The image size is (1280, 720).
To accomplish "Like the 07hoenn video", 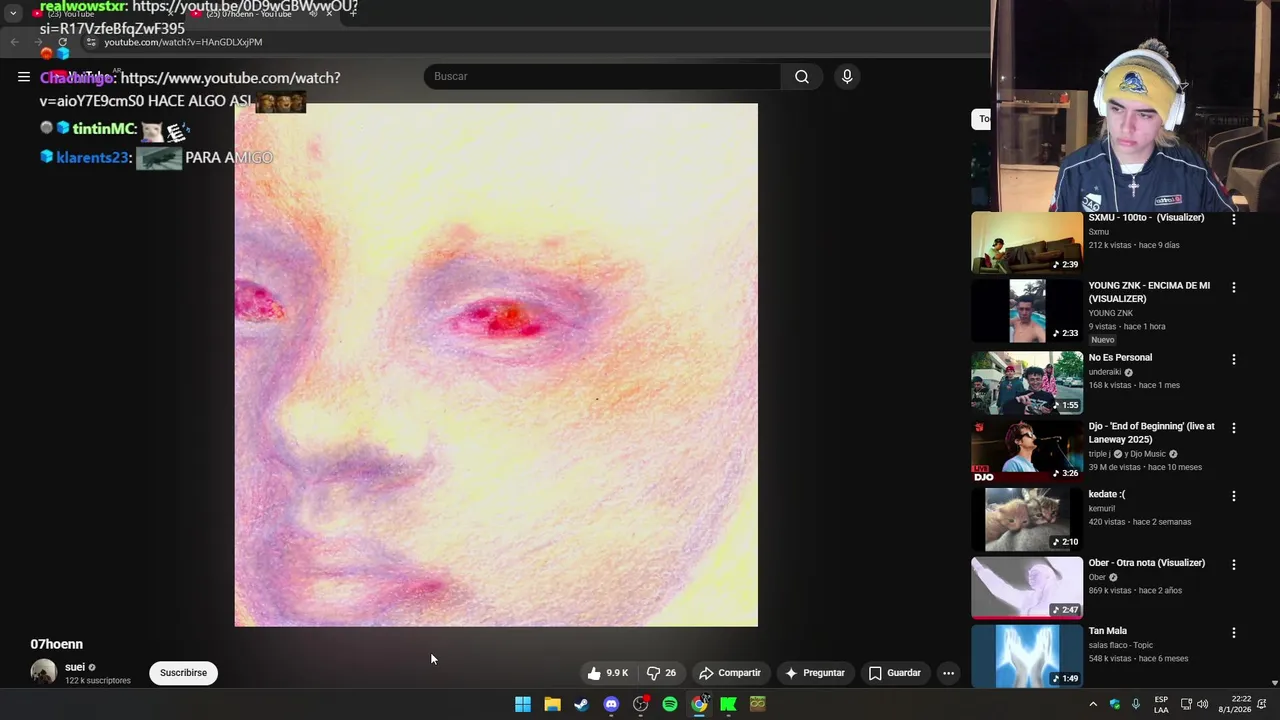I will [x=608, y=673].
